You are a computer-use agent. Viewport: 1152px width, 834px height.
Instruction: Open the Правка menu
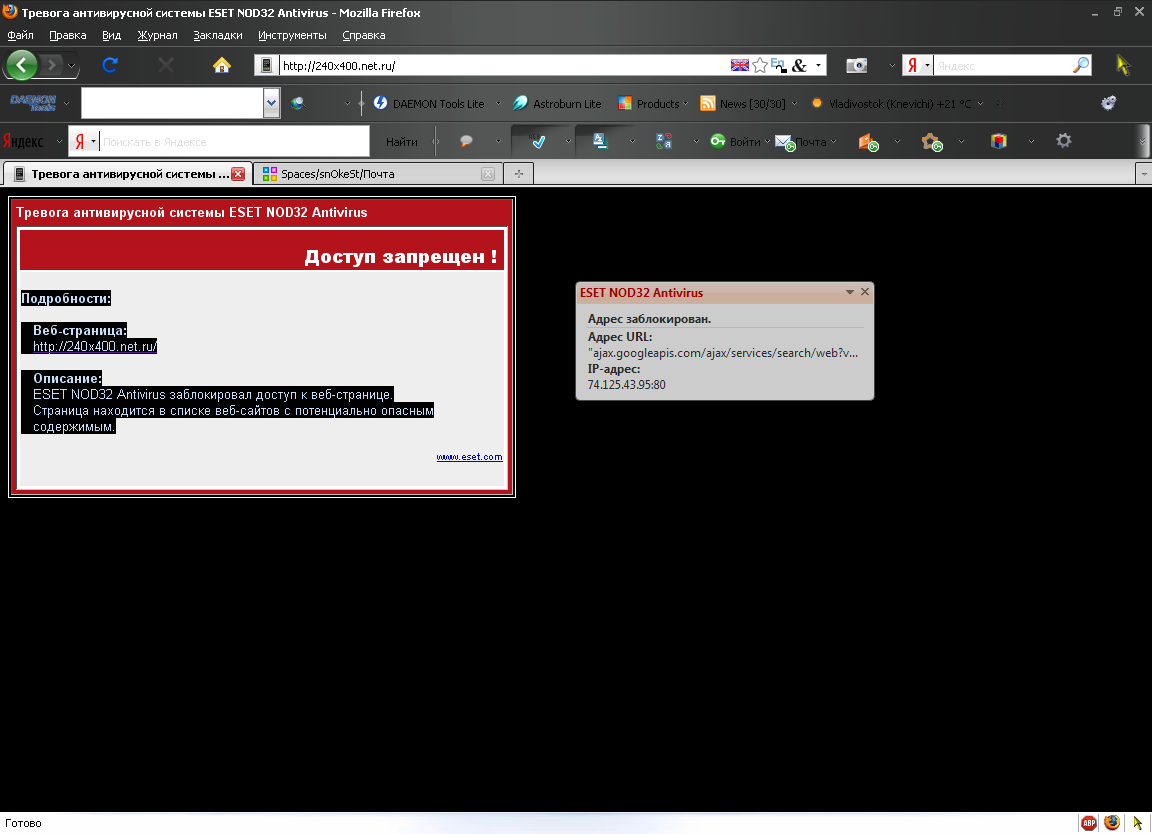point(68,35)
